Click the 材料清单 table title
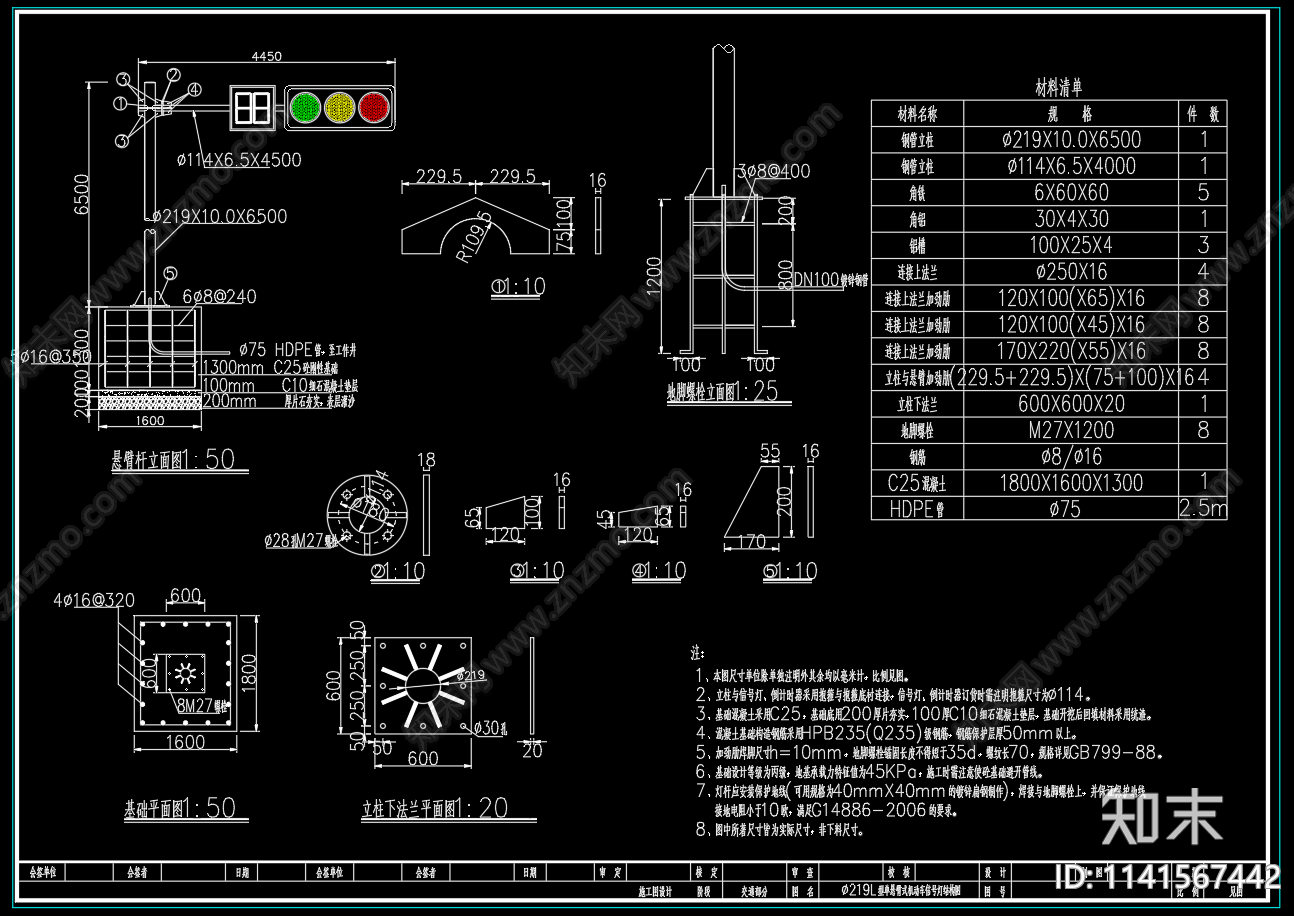This screenshot has height=916, width=1294. pyautogui.click(x=1058, y=88)
